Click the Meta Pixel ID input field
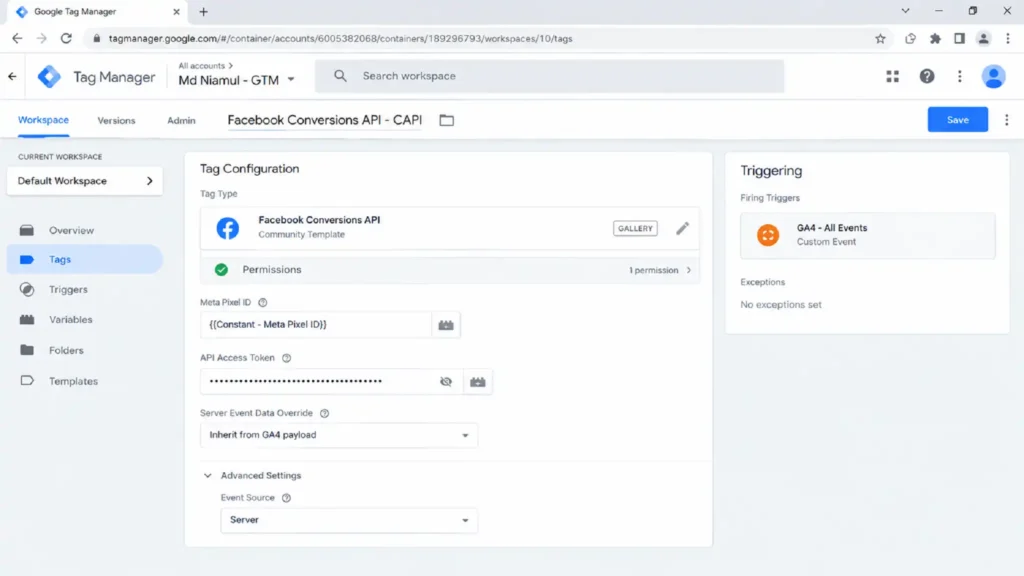The height and width of the screenshot is (576, 1024). coord(316,325)
